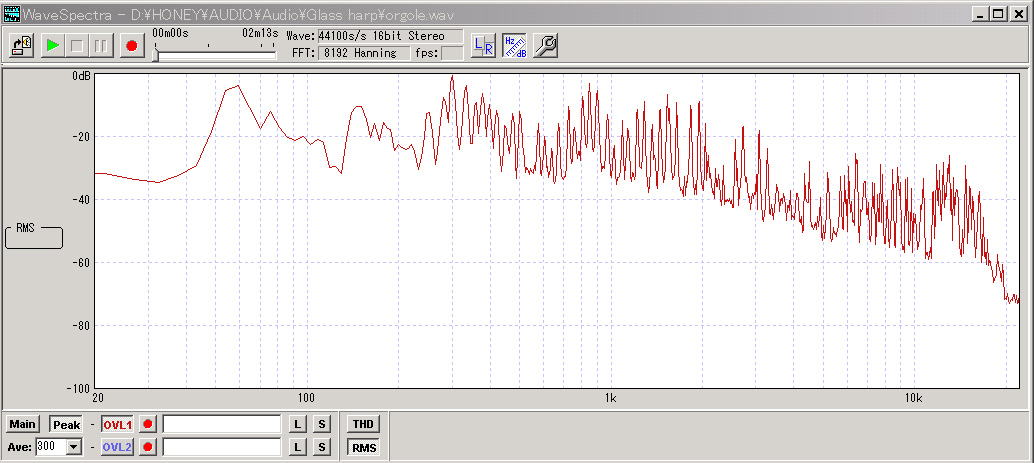
Task: Close the WaveSpectra window
Action: [x=1017, y=13]
